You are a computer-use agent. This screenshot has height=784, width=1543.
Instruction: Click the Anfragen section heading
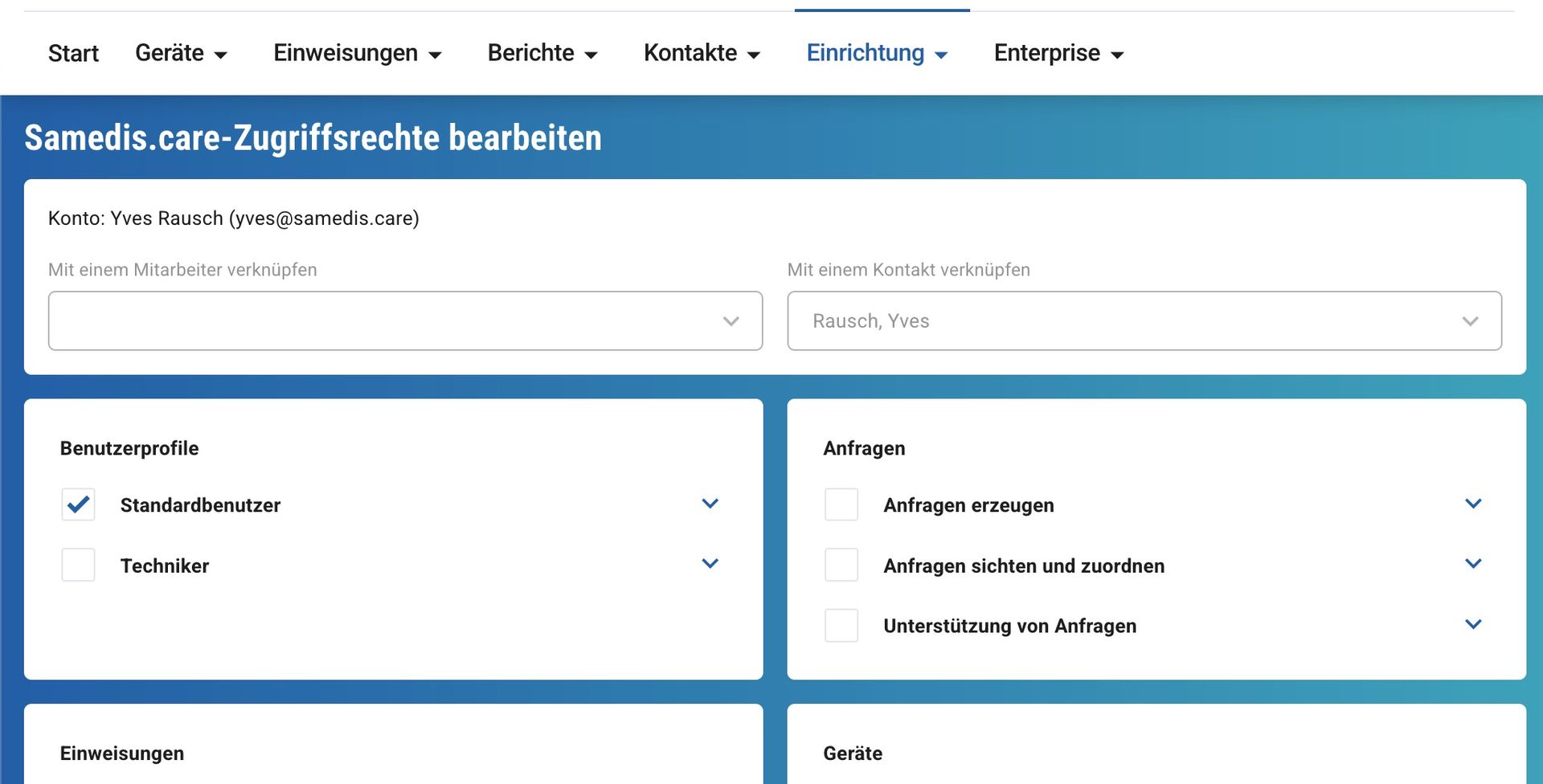click(x=864, y=448)
